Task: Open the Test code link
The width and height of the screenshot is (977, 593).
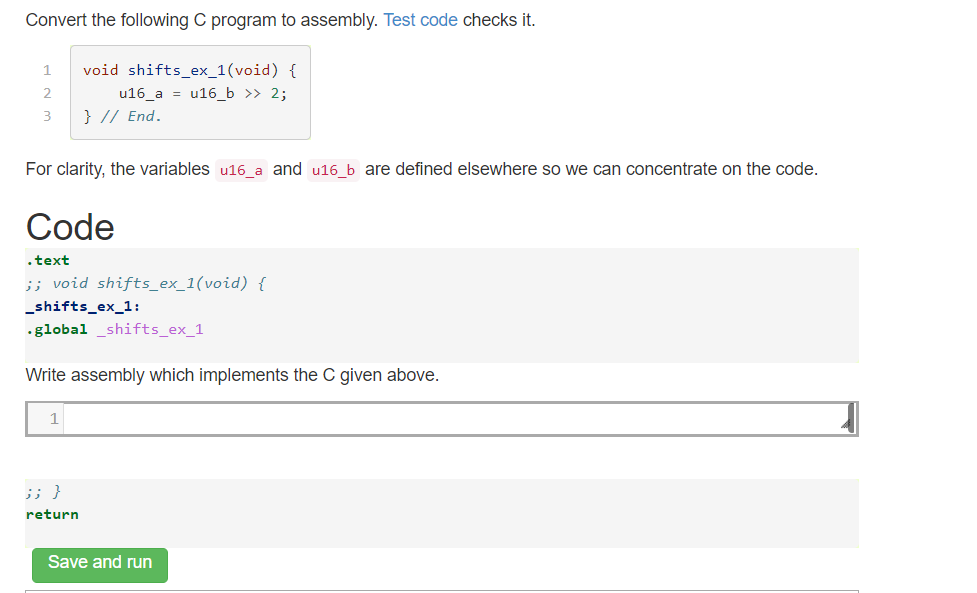Action: 420,20
